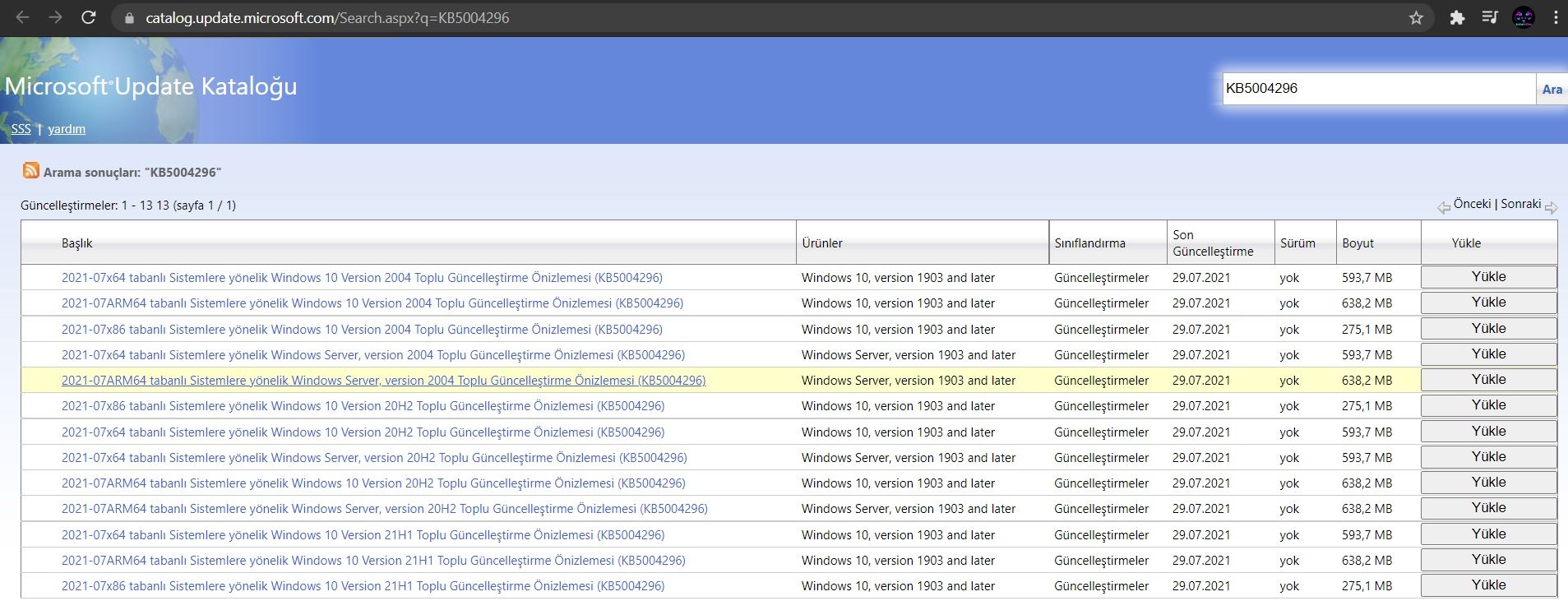Viewport: 1568px width, 610px height.
Task: Open the ARM64 Windows Server version 2004 link
Action: coord(383,381)
